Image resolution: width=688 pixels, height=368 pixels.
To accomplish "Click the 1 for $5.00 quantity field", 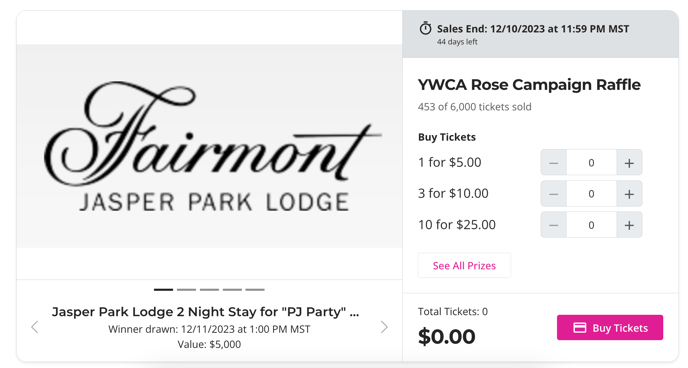I will click(x=591, y=163).
